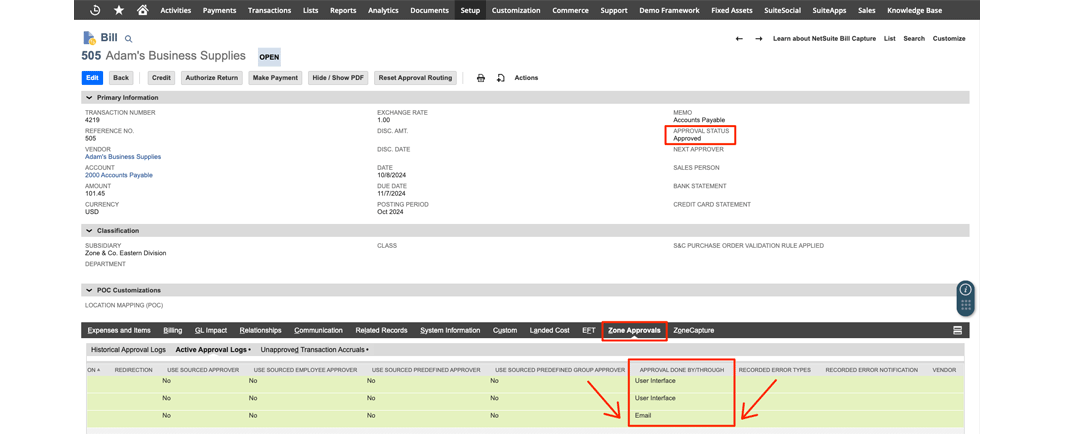The width and height of the screenshot is (1080, 434).
Task: Open Learn about NetSuite Bill Capture link
Action: (x=824, y=39)
